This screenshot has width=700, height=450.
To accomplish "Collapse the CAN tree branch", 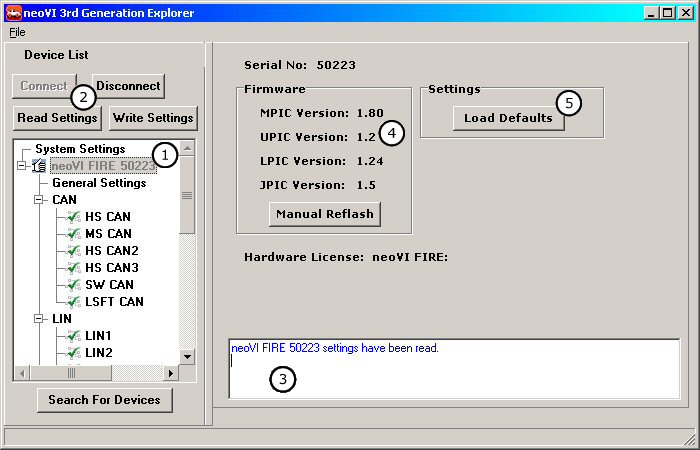I will (x=39, y=199).
